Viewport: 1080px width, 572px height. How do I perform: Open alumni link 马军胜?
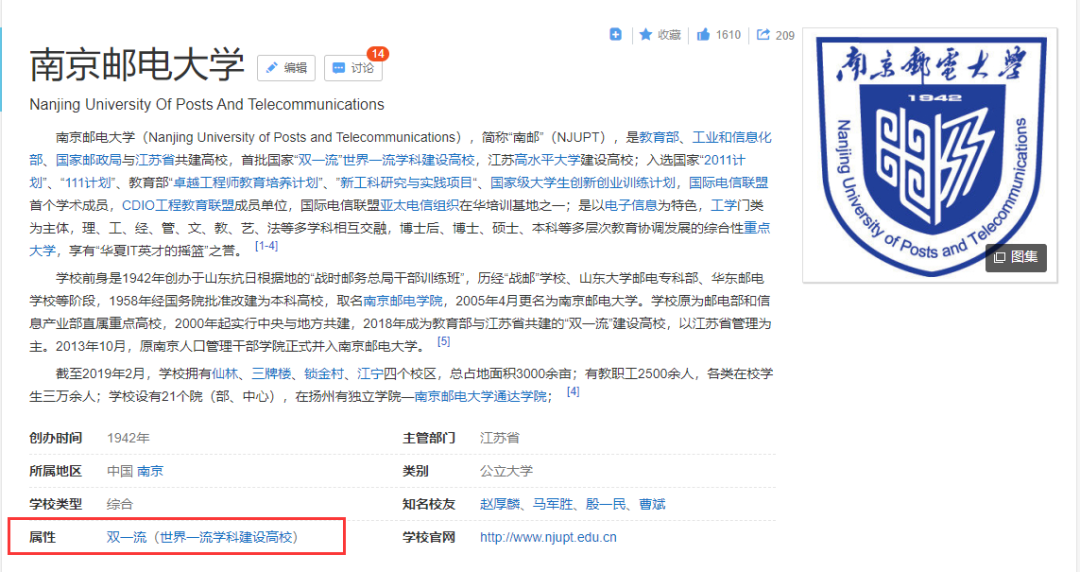pyautogui.click(x=552, y=504)
